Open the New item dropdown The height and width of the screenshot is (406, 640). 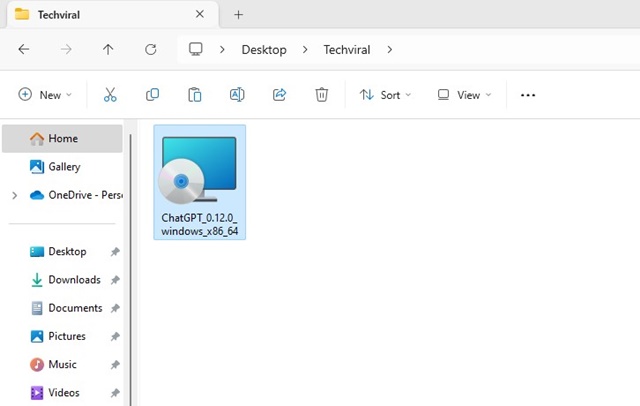pyautogui.click(x=45, y=95)
